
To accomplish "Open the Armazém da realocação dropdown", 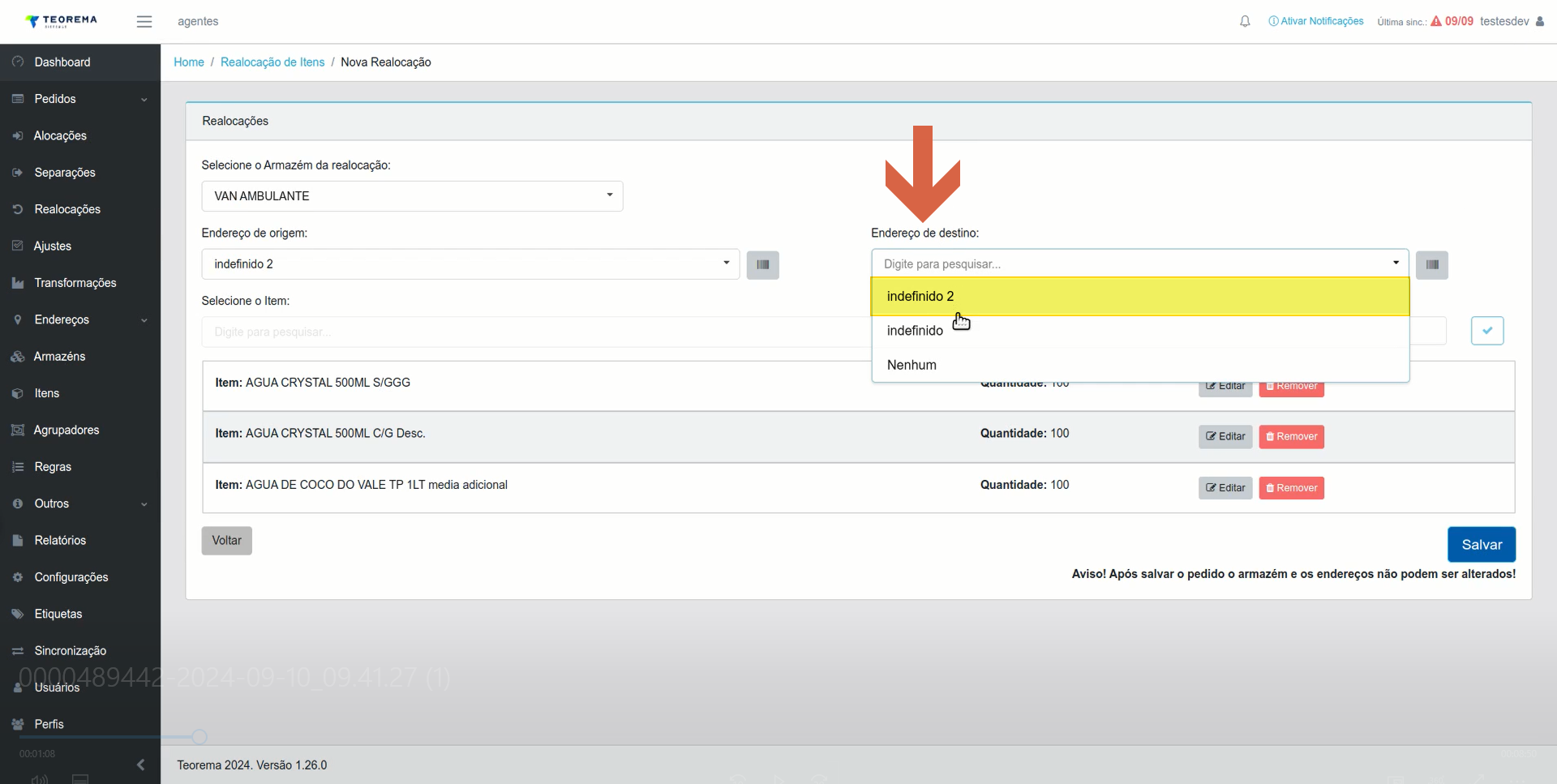I will [x=412, y=196].
